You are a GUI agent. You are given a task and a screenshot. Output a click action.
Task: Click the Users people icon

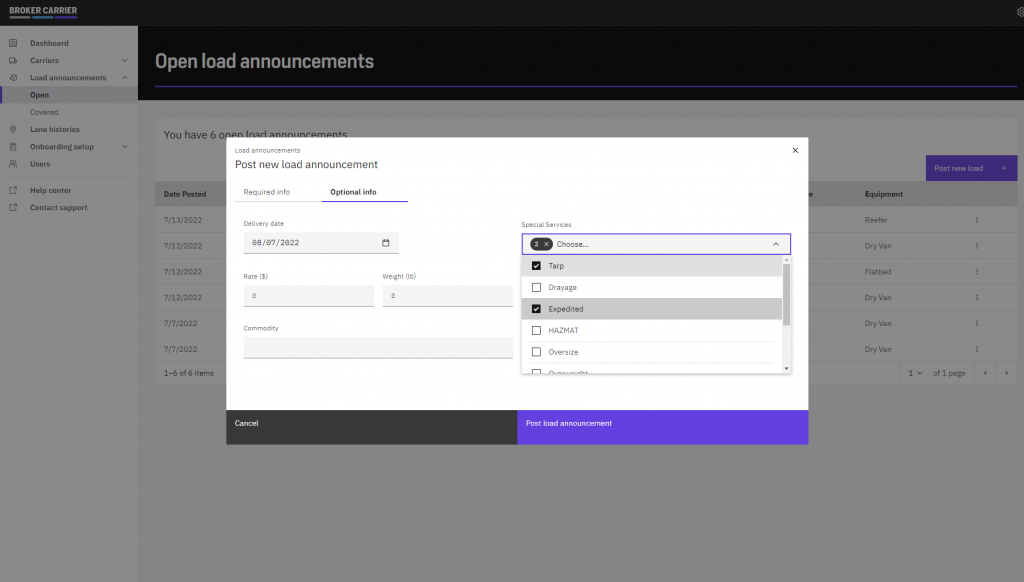pos(13,164)
